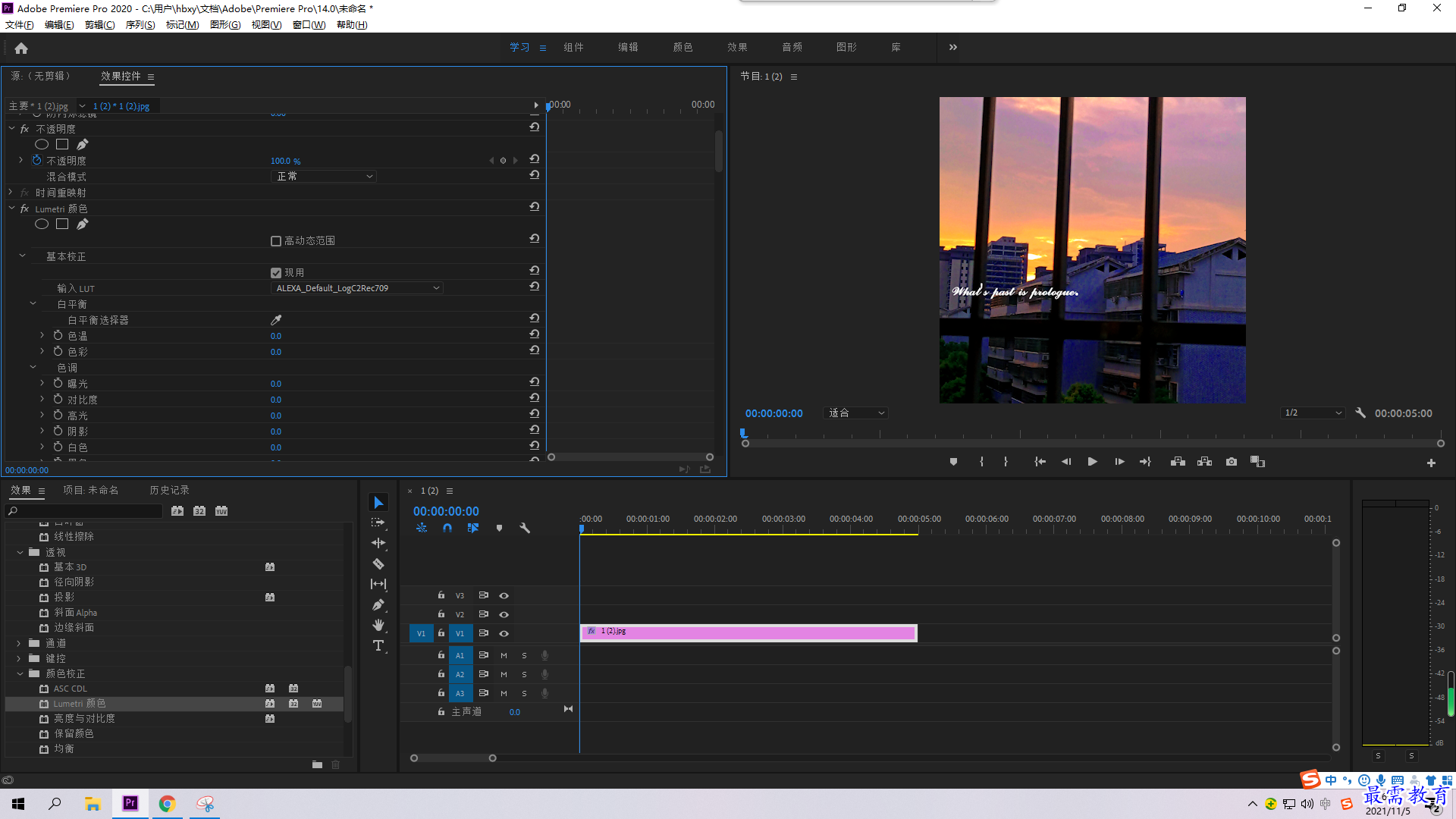Open playback resolution 1/2 dropdown
Viewport: 1456px width, 819px height.
tap(1313, 413)
